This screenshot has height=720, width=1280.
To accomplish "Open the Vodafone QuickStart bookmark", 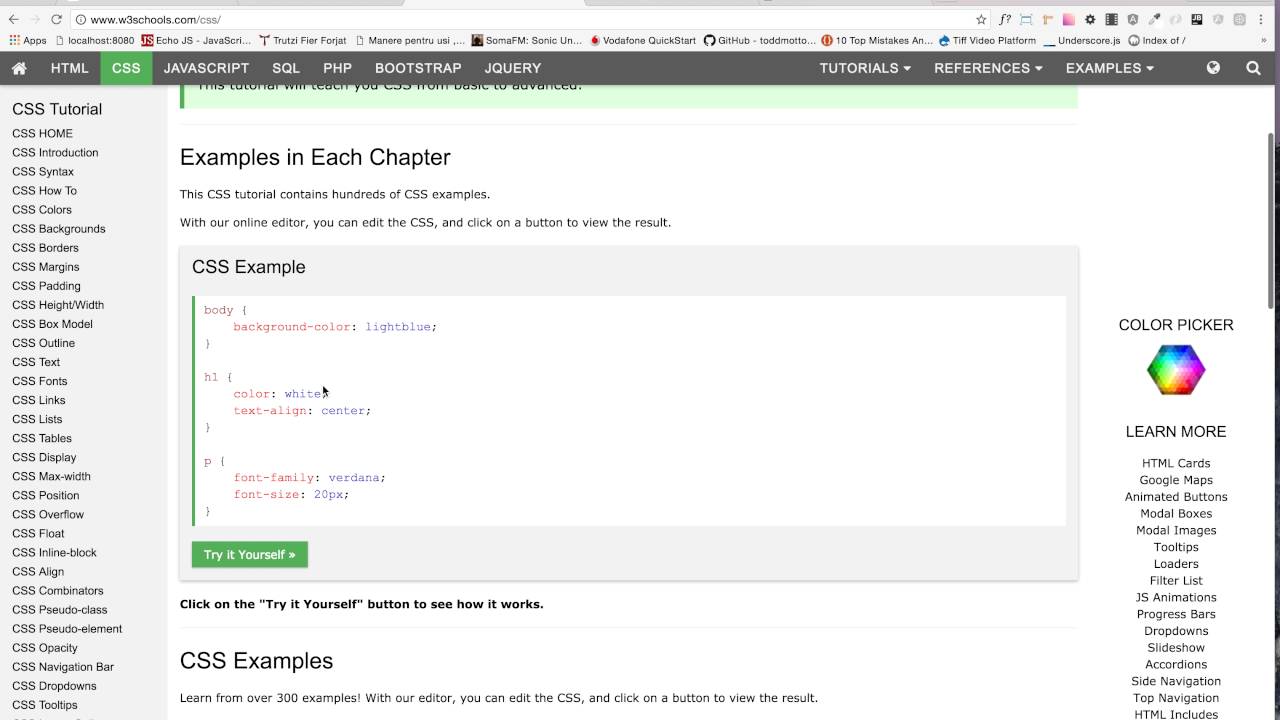I will [x=643, y=40].
